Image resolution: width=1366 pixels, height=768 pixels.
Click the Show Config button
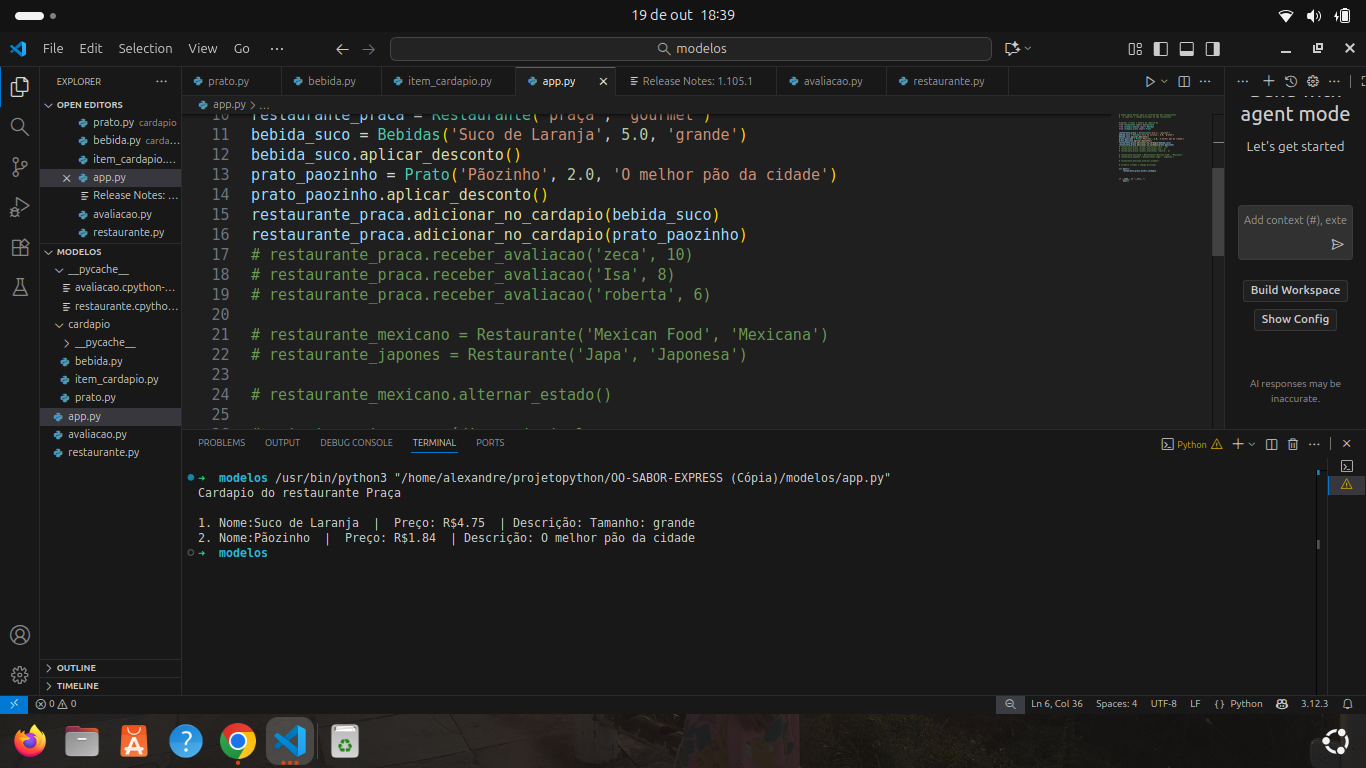[1295, 319]
